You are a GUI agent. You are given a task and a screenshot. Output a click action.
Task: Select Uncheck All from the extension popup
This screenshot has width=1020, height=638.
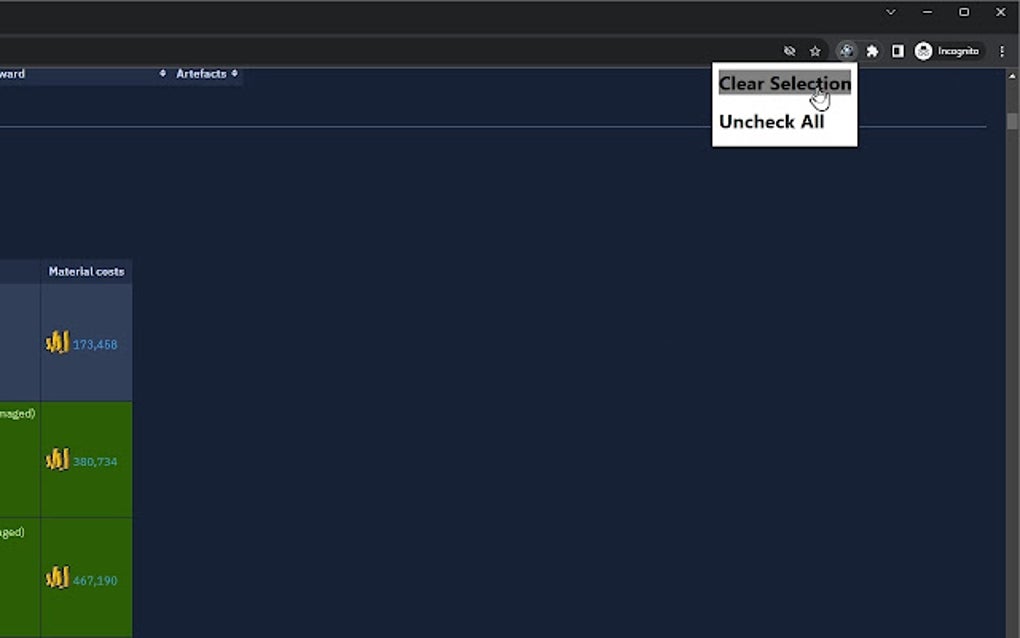pos(771,121)
